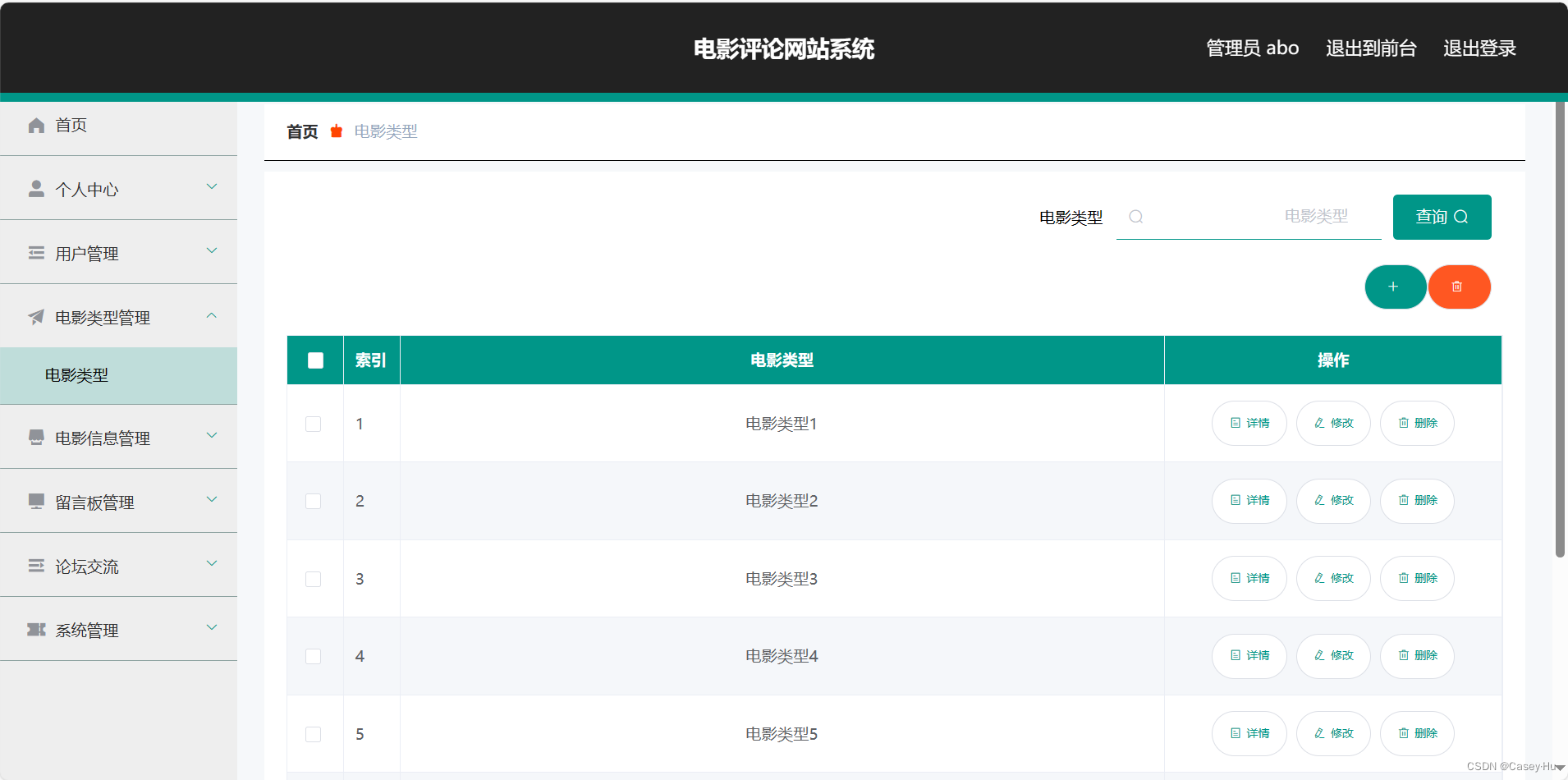Click the green plus add button
The width and height of the screenshot is (1568, 780).
1396,287
